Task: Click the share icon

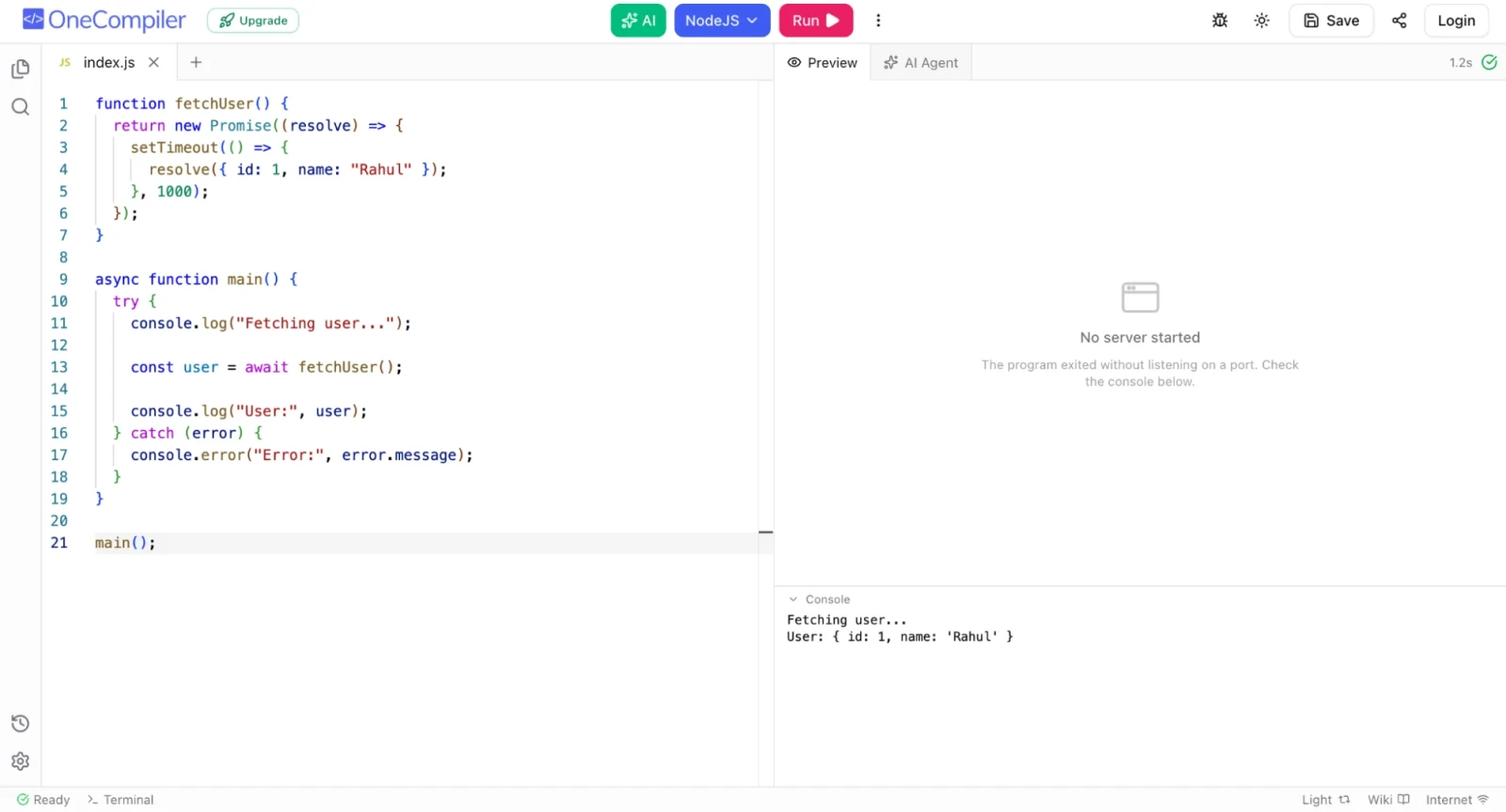Action: click(1400, 21)
